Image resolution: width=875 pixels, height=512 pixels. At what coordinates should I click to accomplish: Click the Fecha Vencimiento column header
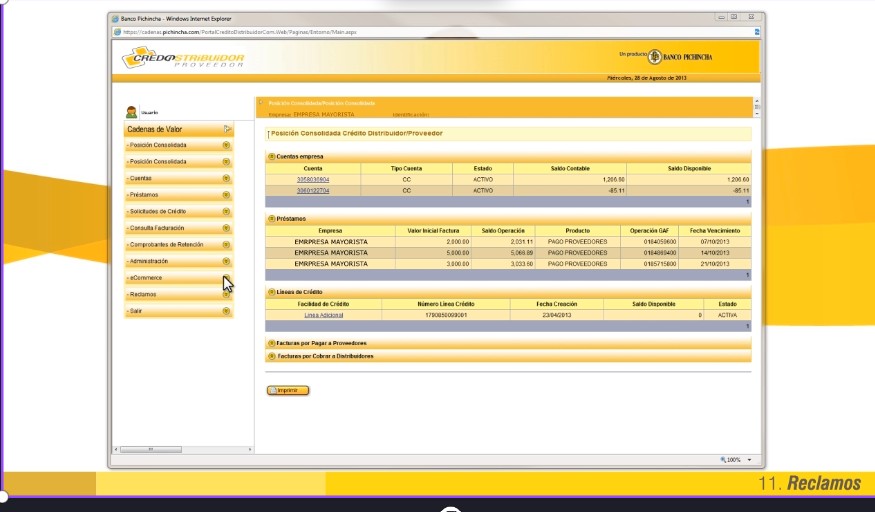point(715,231)
